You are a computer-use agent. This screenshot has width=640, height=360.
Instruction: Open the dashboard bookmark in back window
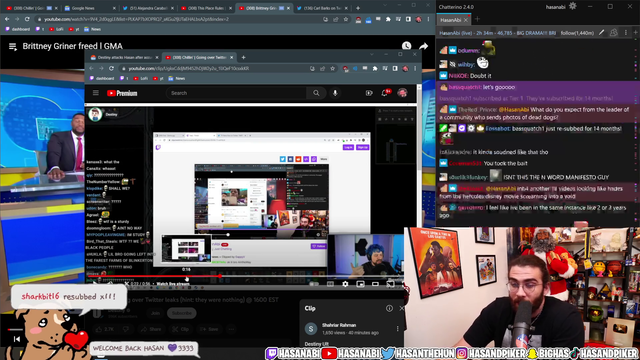click(18, 29)
